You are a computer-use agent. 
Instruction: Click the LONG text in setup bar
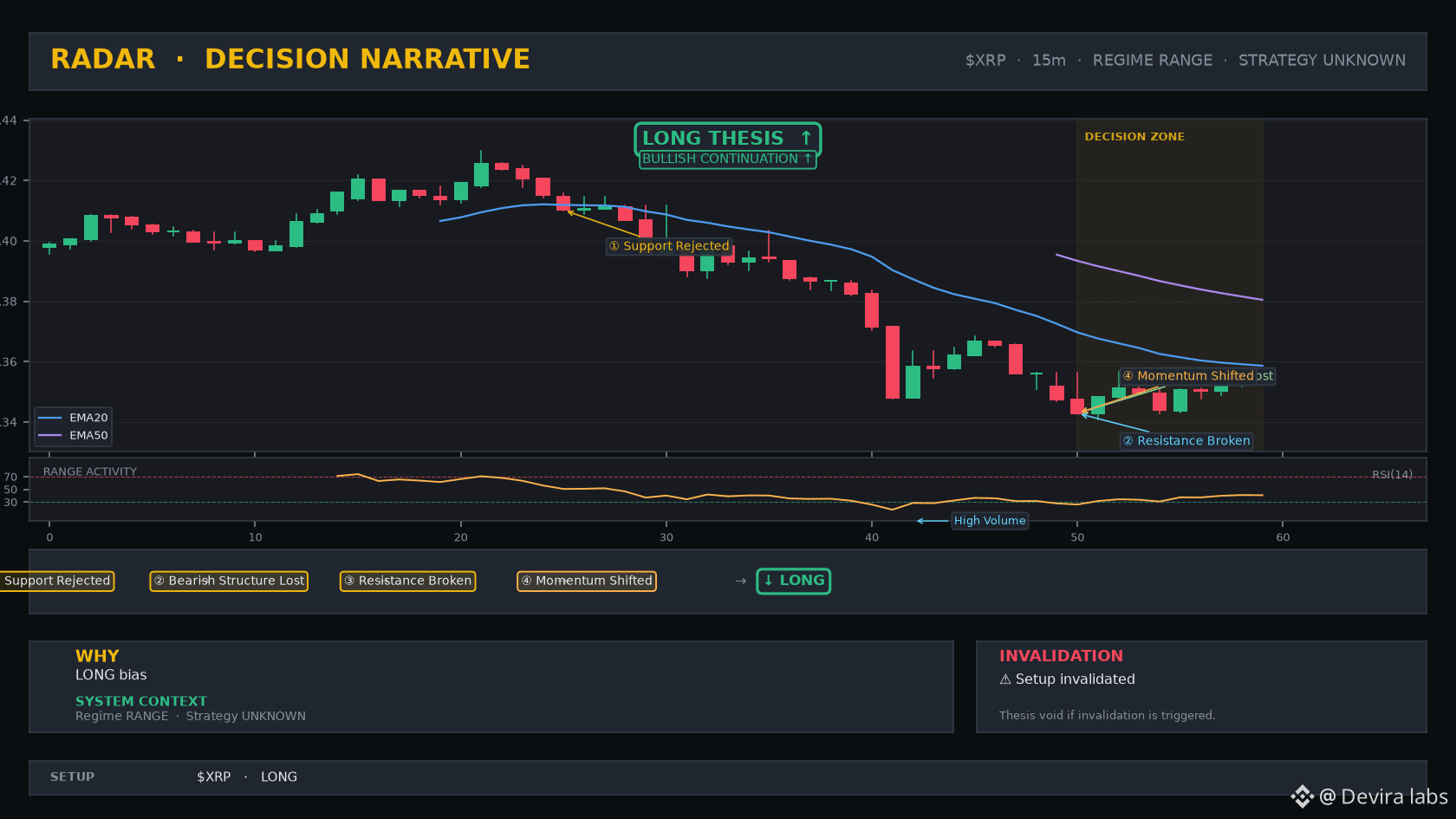[x=279, y=777]
